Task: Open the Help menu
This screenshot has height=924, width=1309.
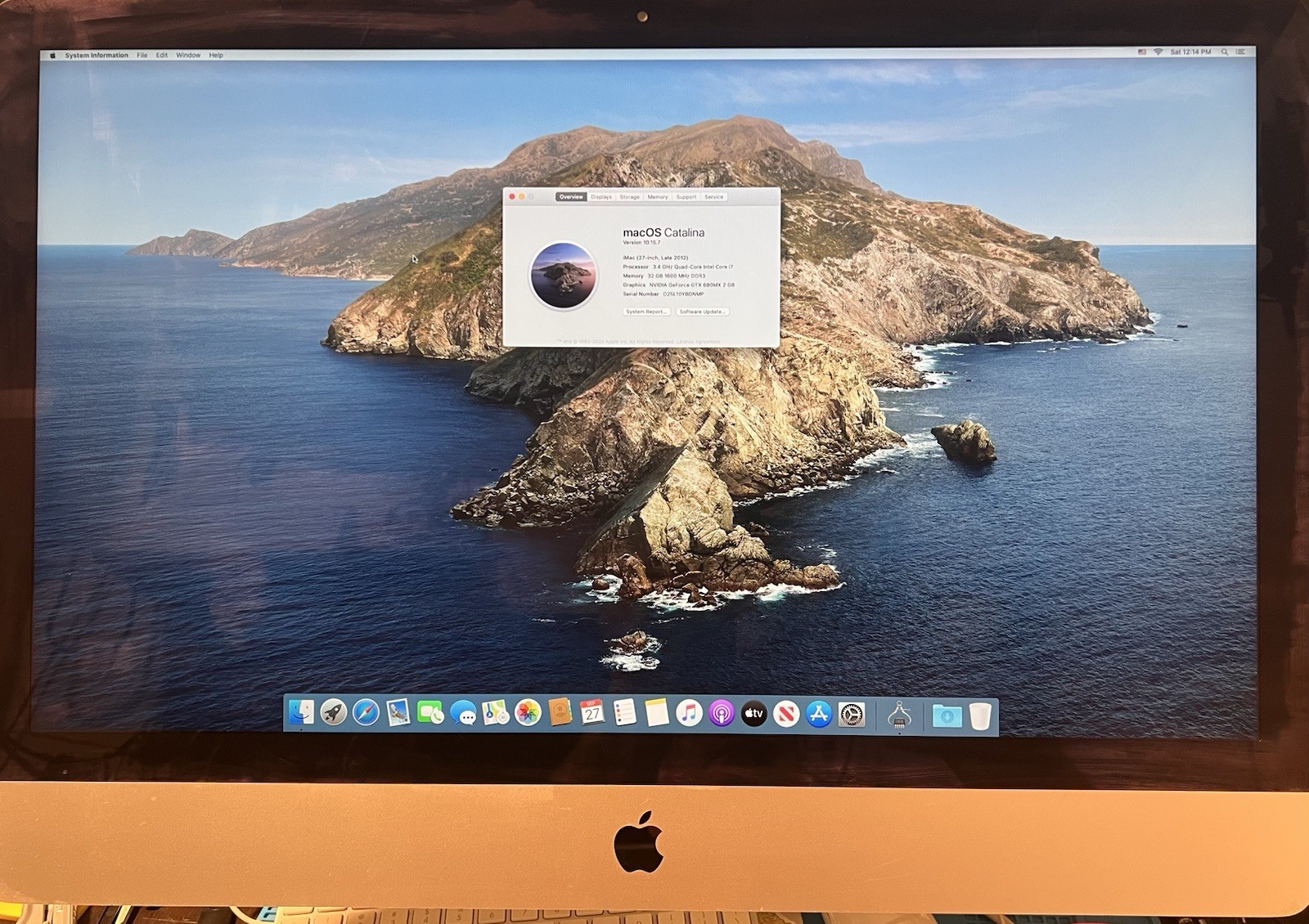Action: [216, 55]
